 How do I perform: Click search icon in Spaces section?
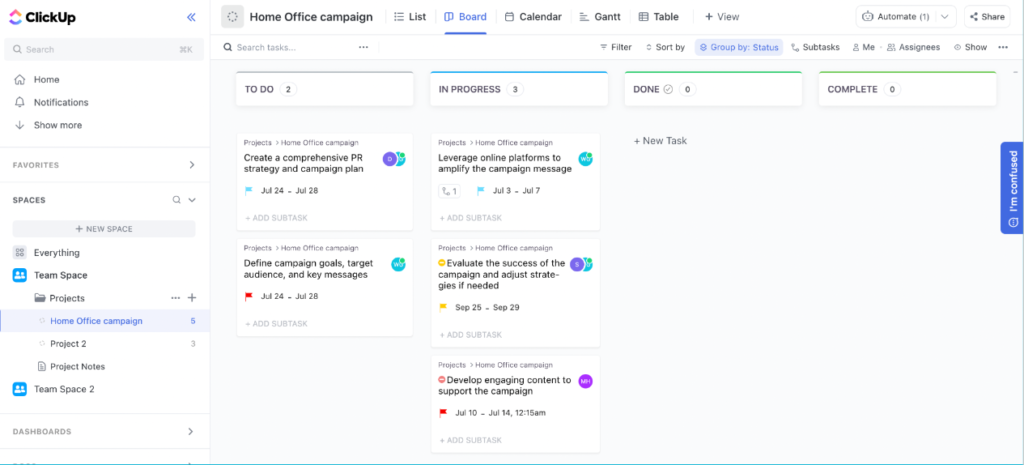(177, 200)
